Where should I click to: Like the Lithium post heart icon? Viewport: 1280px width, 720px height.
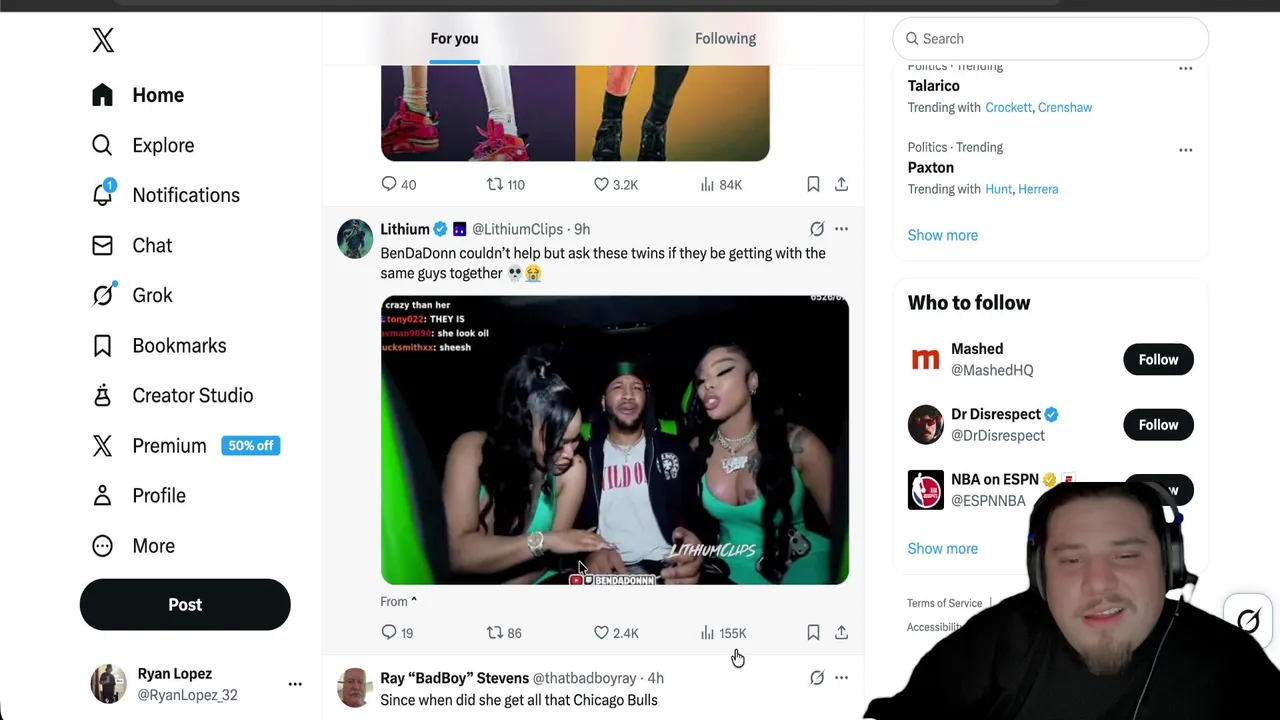click(x=601, y=633)
